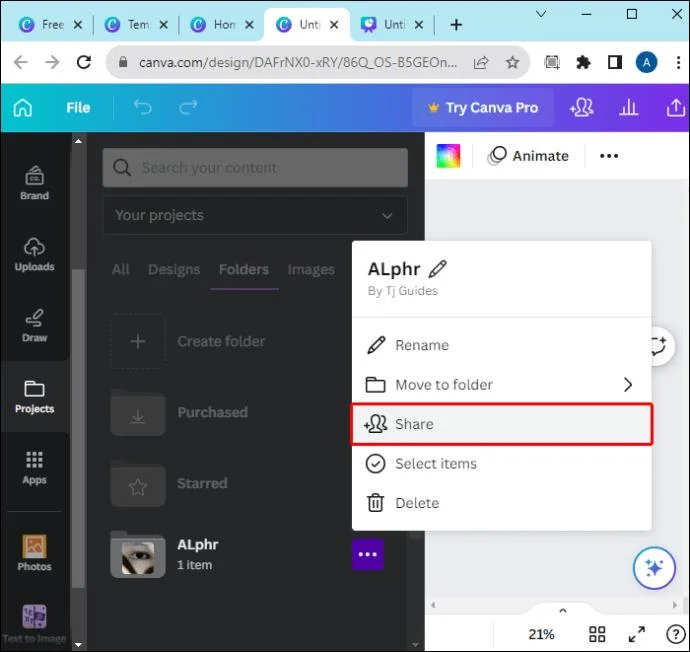The image size is (690, 652).
Task: Click sidebar scroll up arrow
Action: [x=78, y=141]
